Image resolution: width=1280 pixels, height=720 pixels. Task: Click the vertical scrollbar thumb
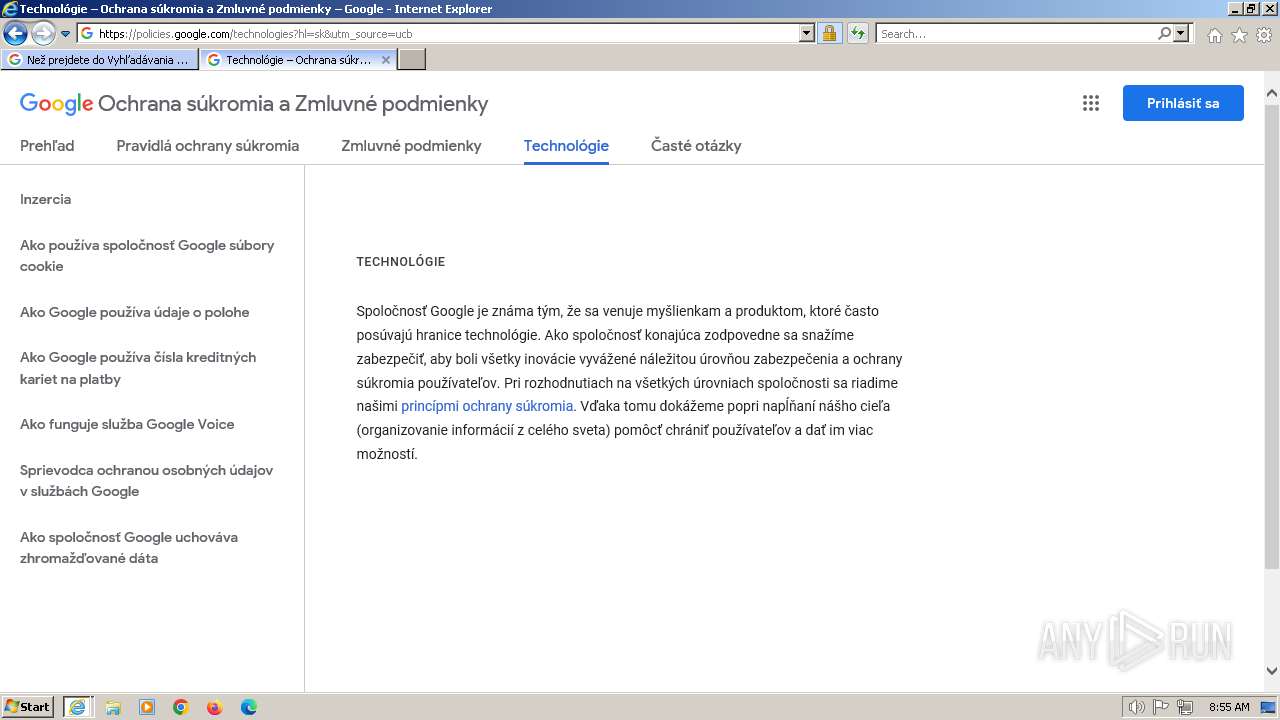[x=1272, y=335]
